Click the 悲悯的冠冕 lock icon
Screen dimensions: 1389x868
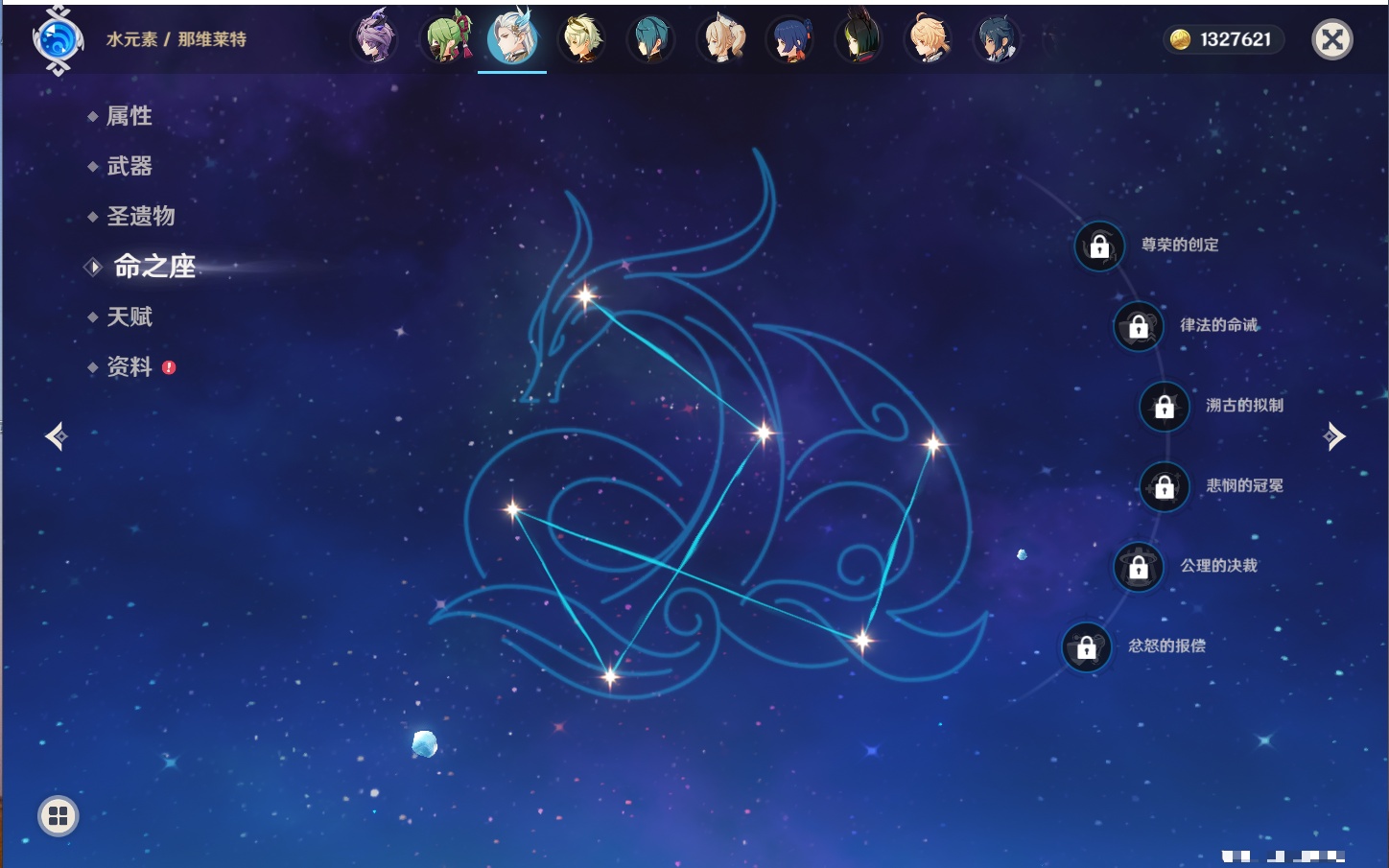(x=1165, y=487)
